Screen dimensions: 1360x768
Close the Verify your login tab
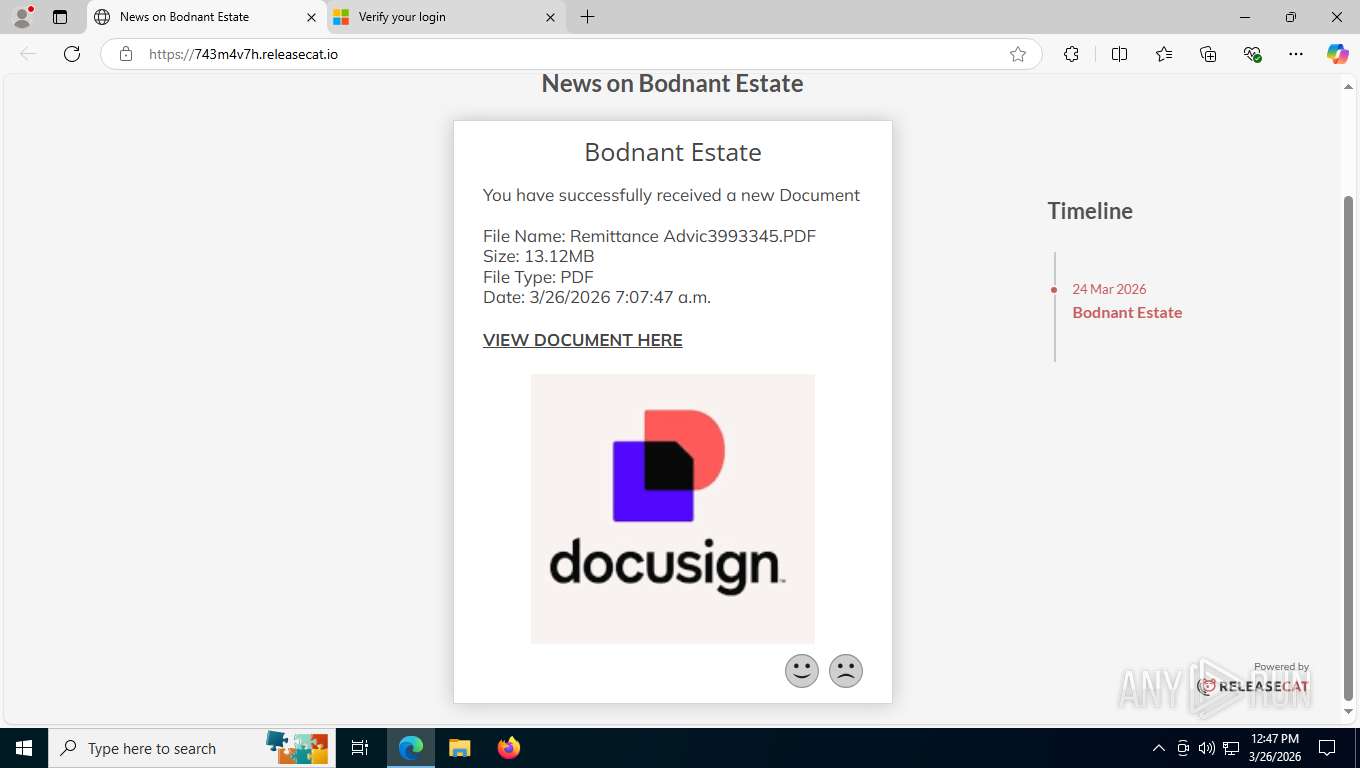(550, 17)
